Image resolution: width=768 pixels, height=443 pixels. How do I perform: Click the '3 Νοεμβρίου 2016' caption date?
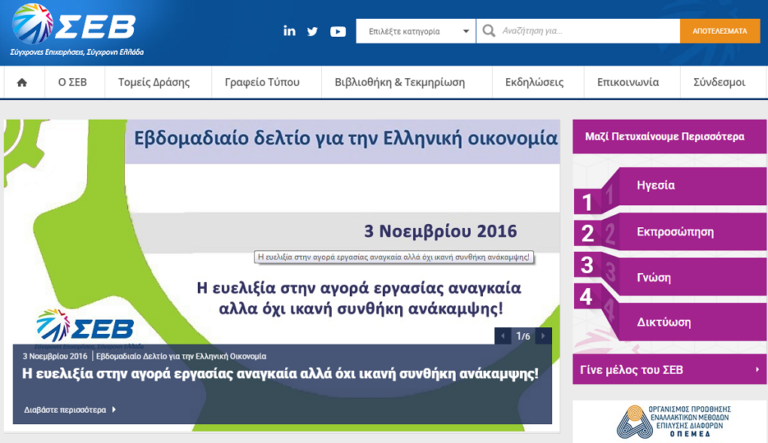pos(55,356)
